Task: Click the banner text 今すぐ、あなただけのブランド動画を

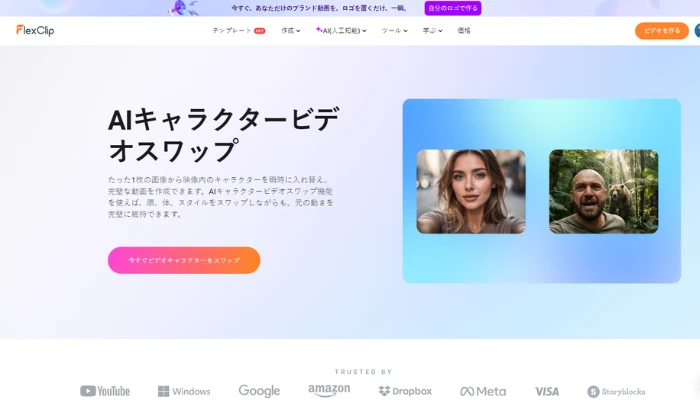Action: tap(286, 8)
